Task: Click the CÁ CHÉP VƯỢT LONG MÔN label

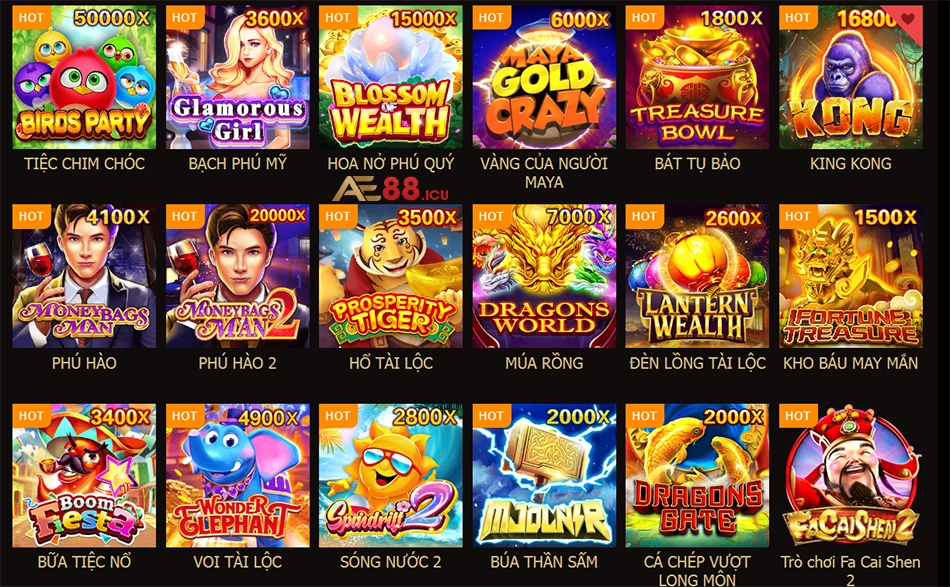Action: (x=697, y=571)
